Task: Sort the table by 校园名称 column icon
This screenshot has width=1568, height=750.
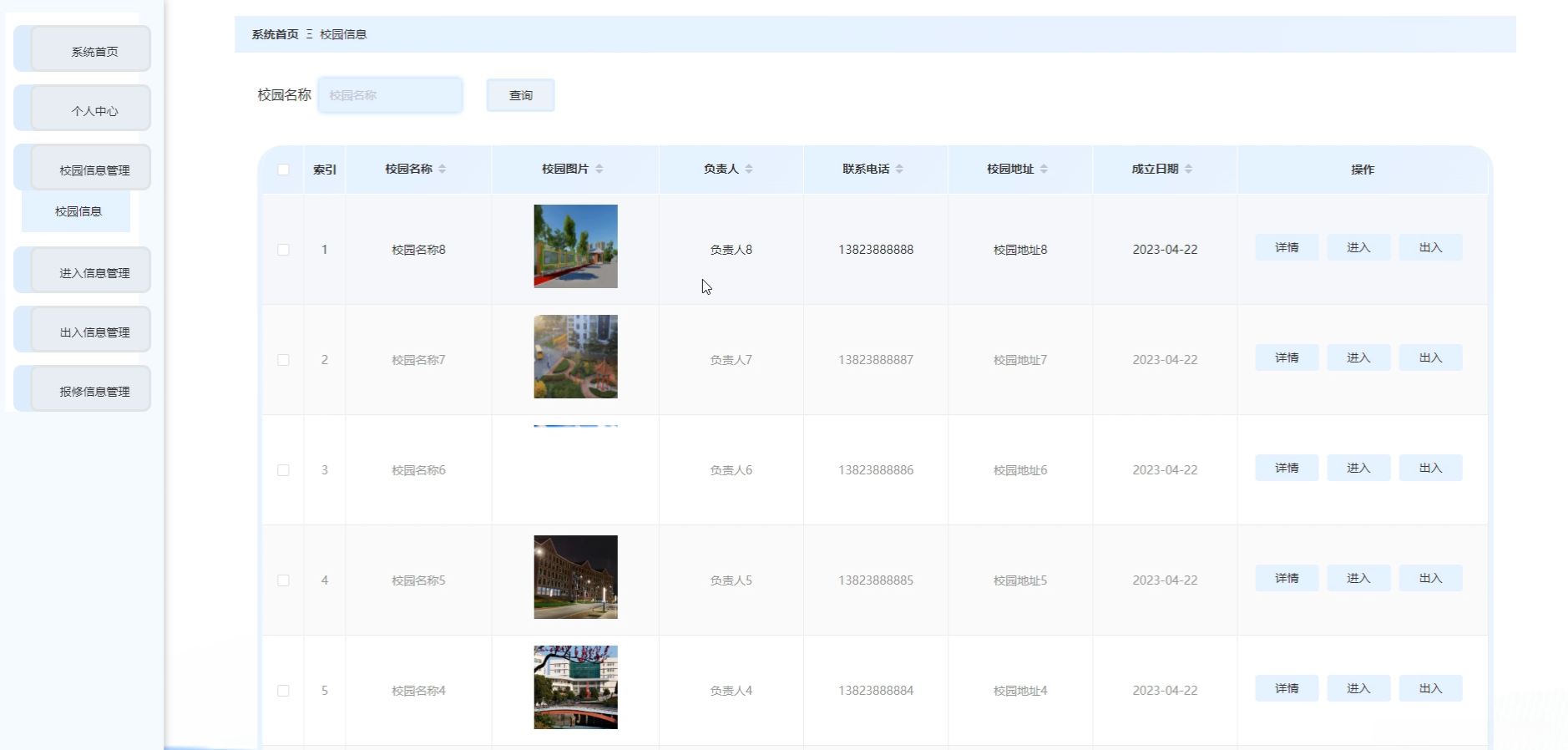Action: coord(442,169)
